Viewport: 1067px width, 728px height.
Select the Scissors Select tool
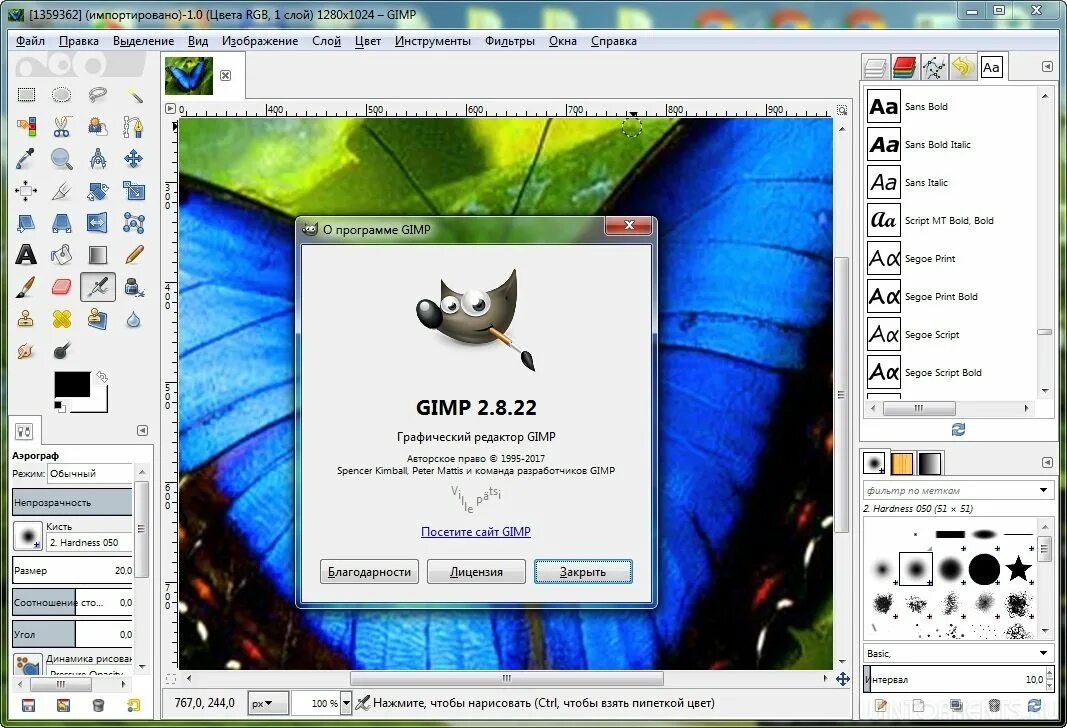pos(60,127)
